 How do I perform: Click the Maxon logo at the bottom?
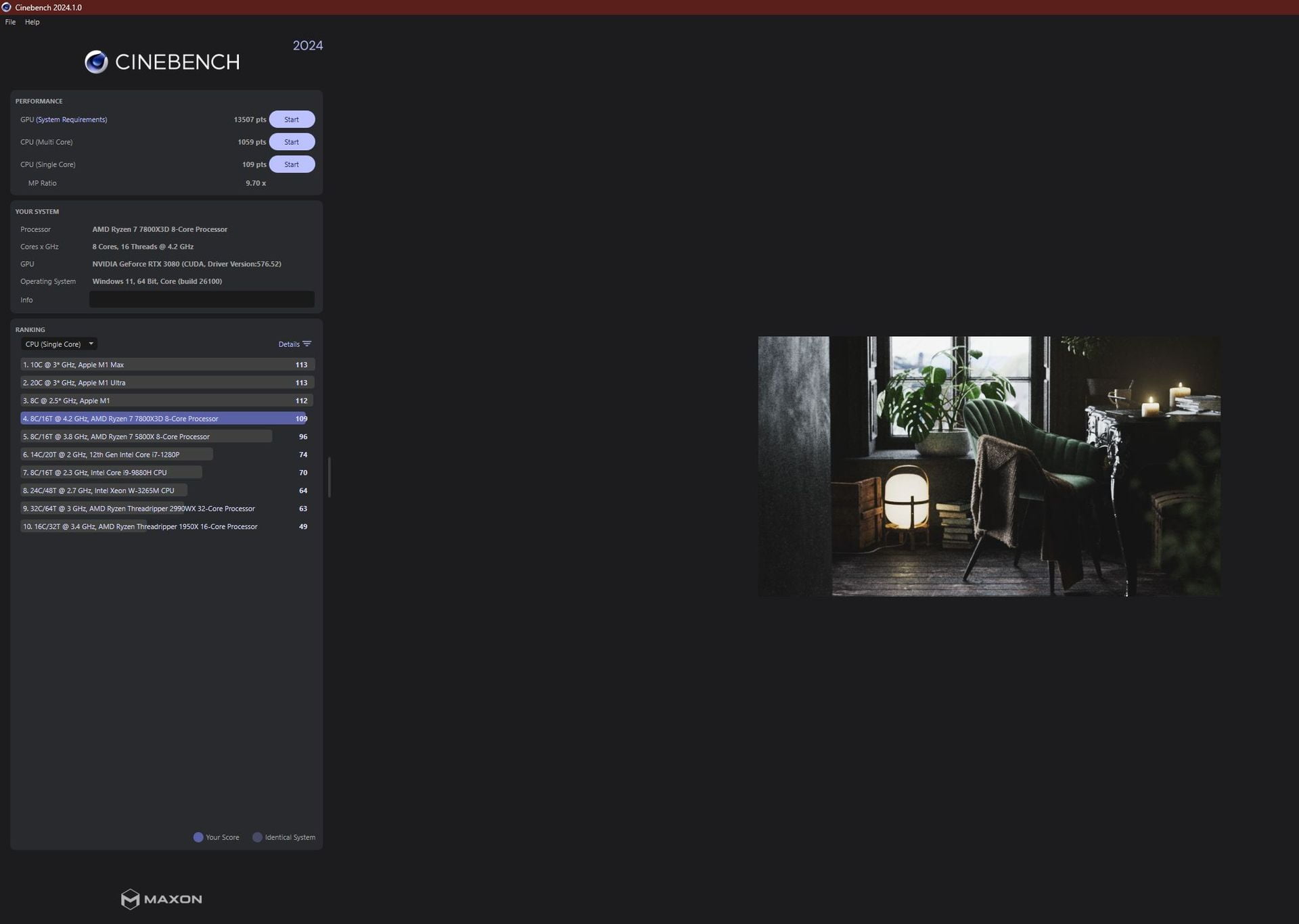(x=161, y=899)
